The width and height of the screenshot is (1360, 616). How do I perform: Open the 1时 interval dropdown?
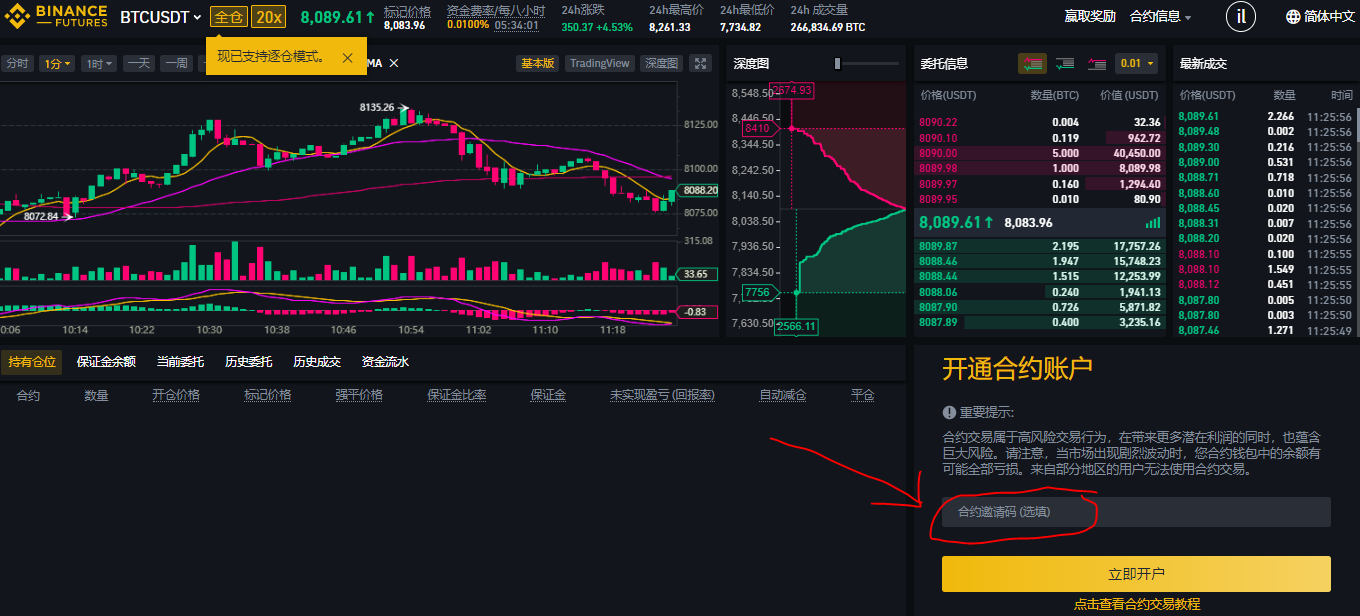click(x=99, y=63)
